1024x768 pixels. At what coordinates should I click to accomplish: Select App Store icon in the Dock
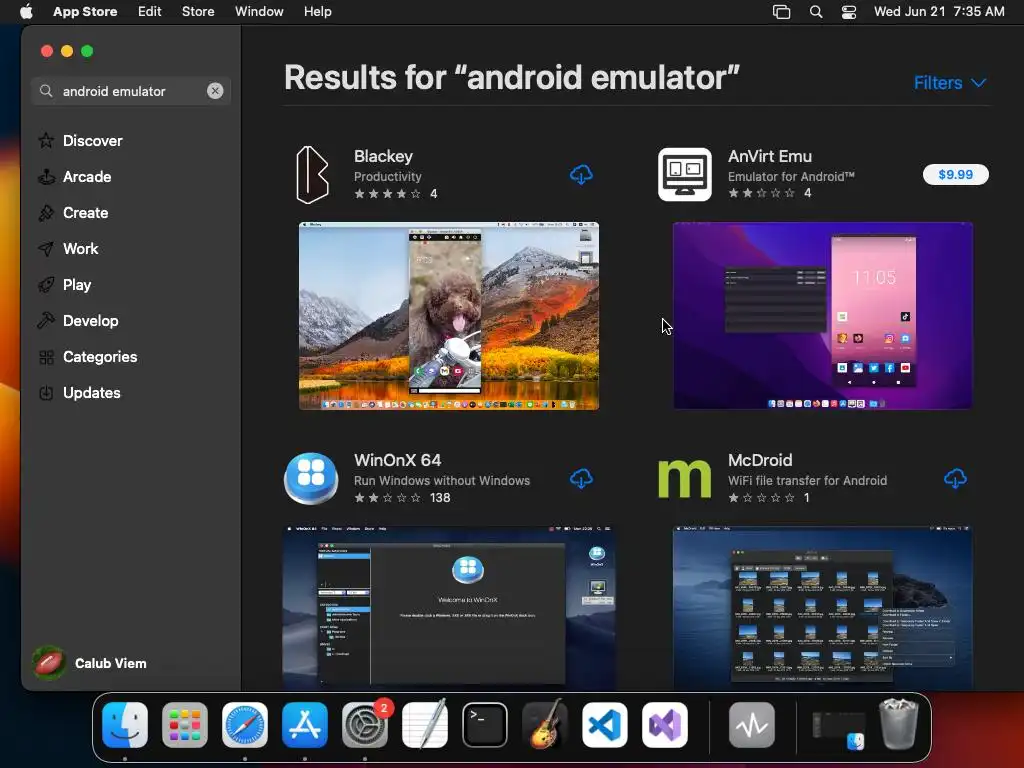(305, 725)
